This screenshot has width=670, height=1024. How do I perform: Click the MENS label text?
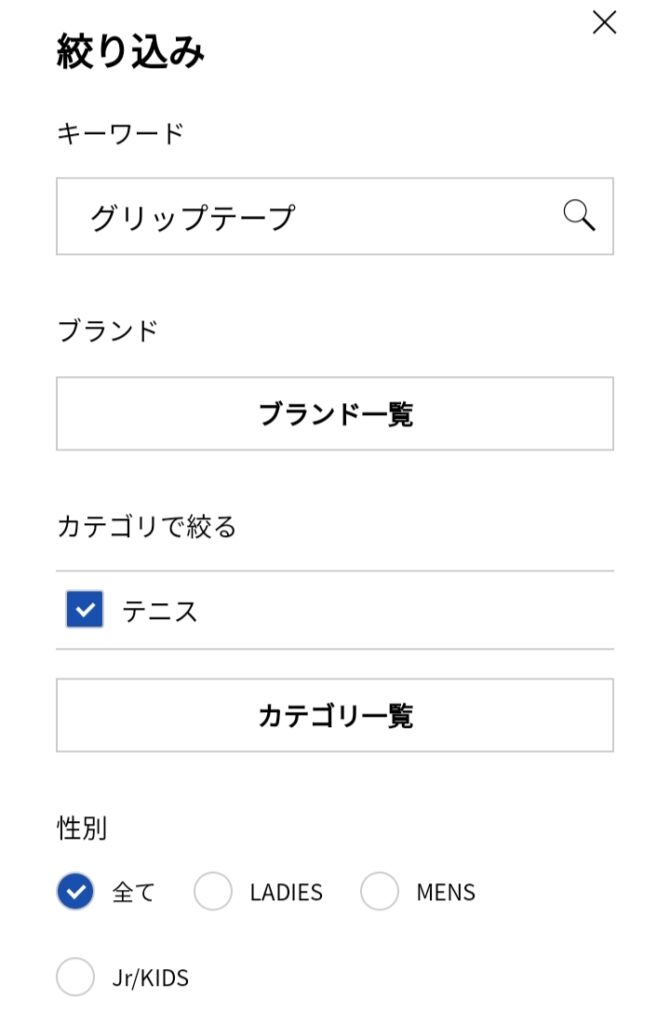point(446,892)
